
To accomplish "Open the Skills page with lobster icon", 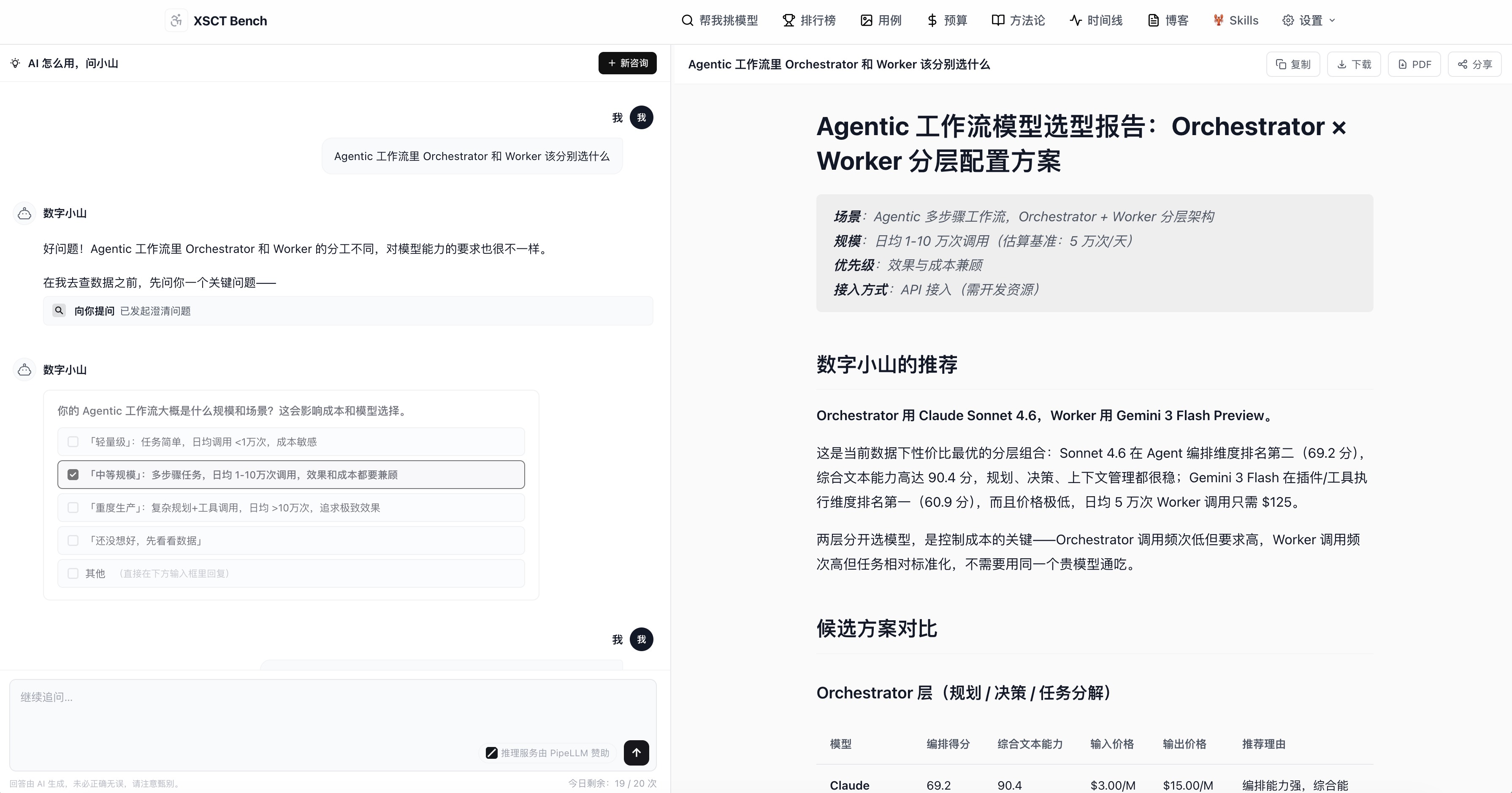I will click(1236, 21).
